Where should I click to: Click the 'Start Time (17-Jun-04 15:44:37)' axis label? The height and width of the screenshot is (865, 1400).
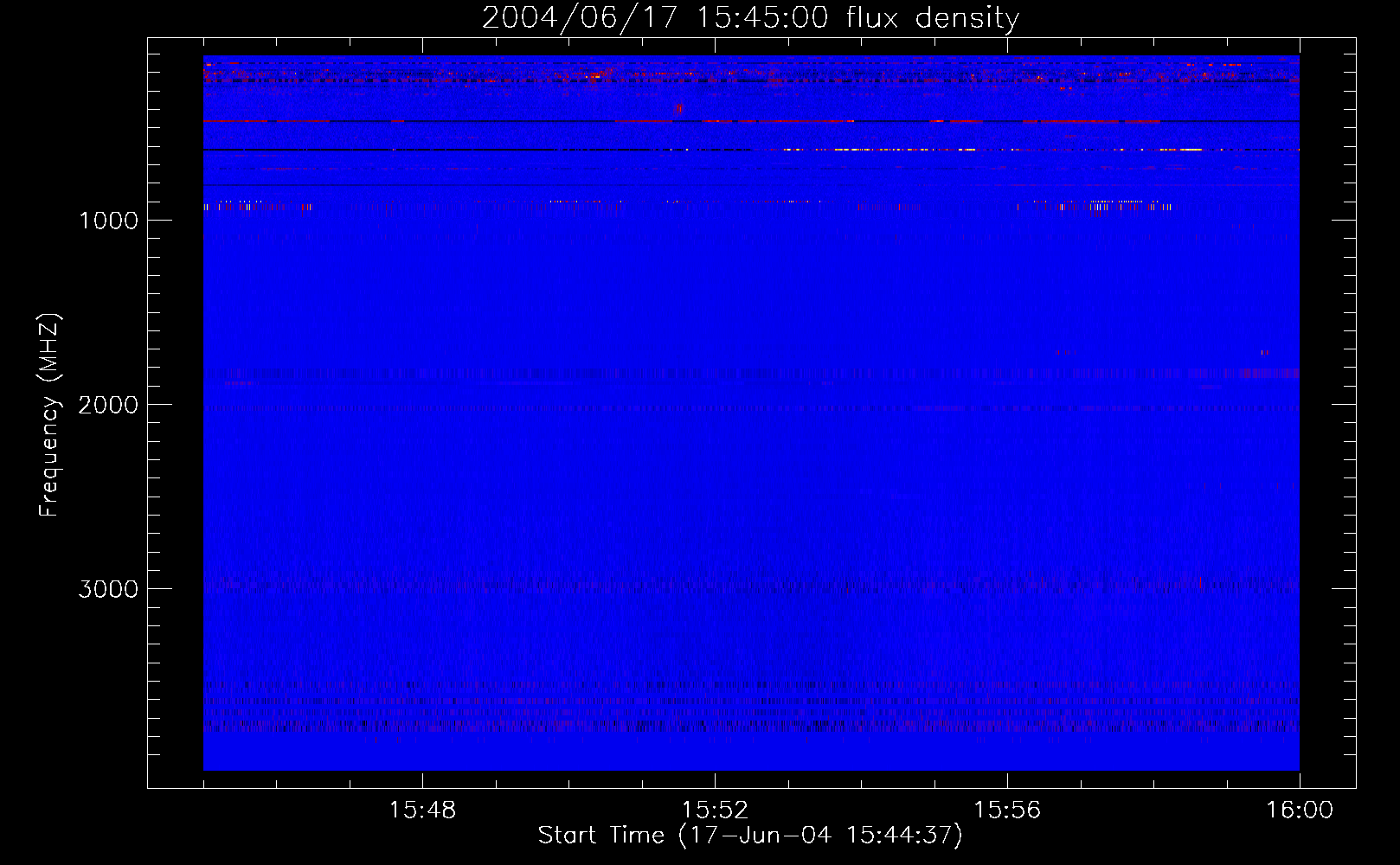(x=750, y=836)
